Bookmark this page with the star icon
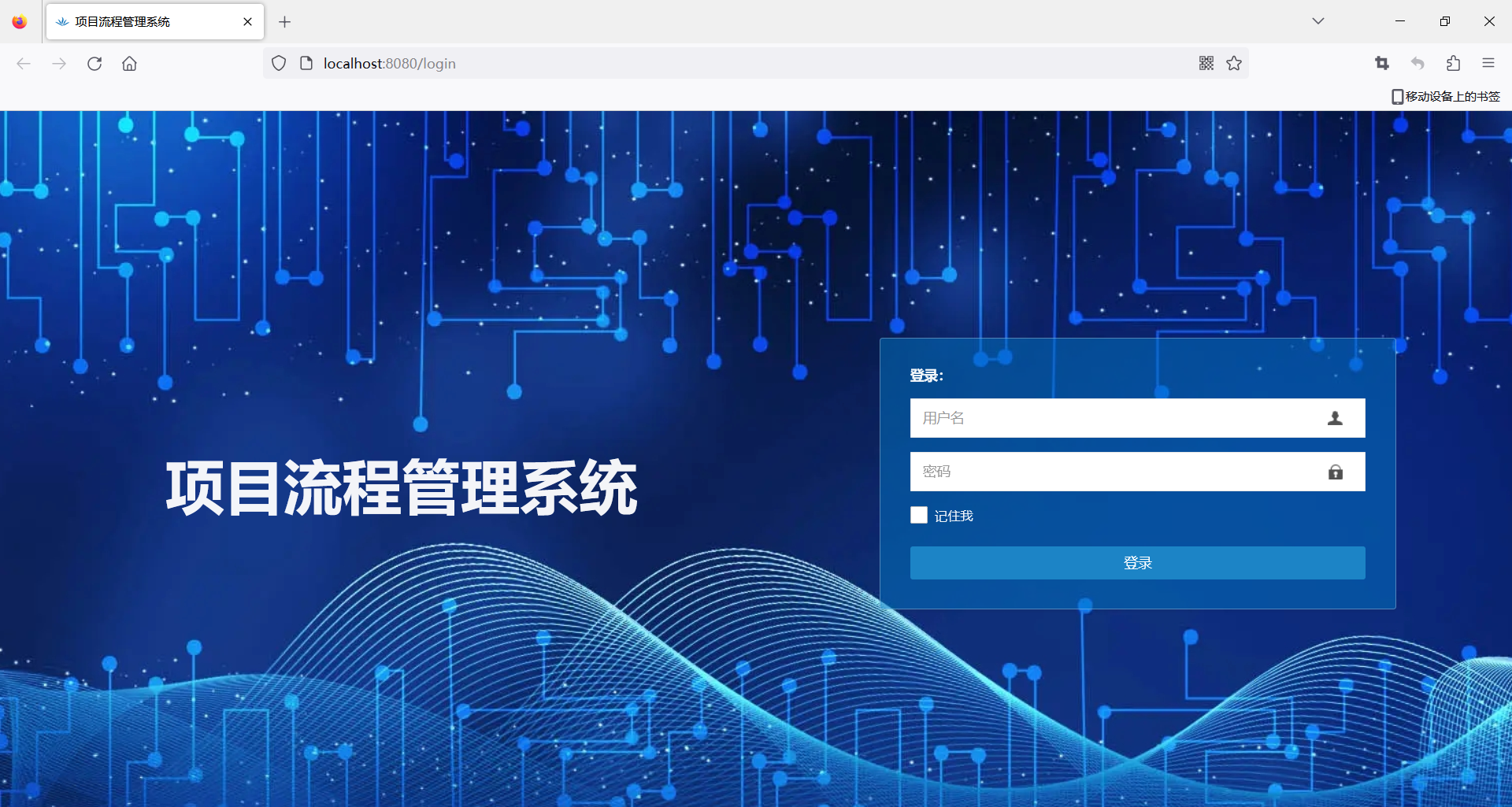 pyautogui.click(x=1234, y=63)
